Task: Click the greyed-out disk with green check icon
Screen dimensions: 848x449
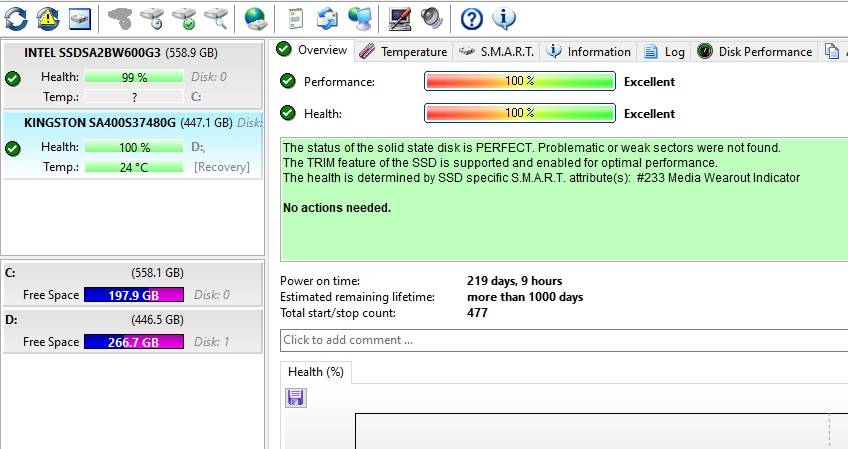Action: pos(184,19)
